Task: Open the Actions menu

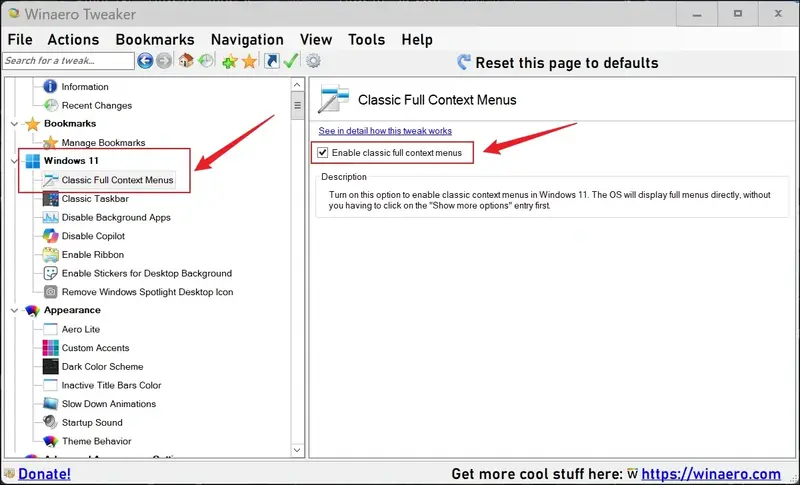Action: point(73,39)
